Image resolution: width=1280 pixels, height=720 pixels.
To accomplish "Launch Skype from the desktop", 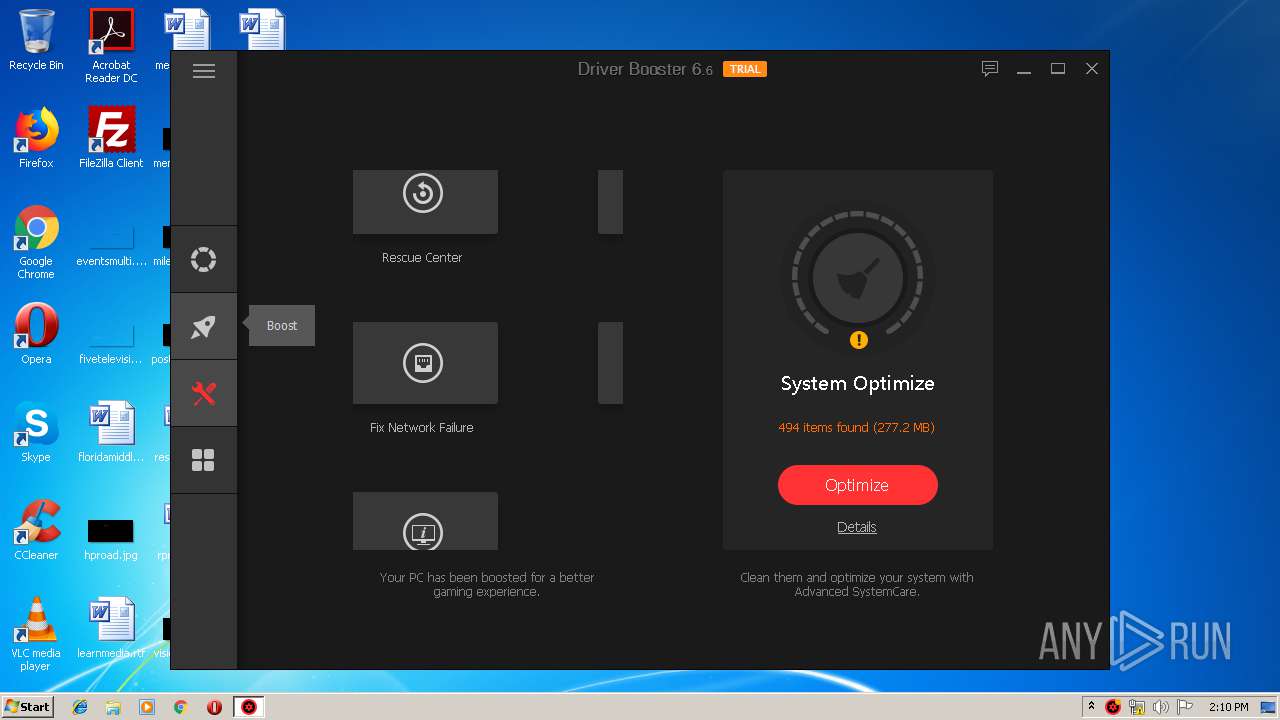I will 36,432.
